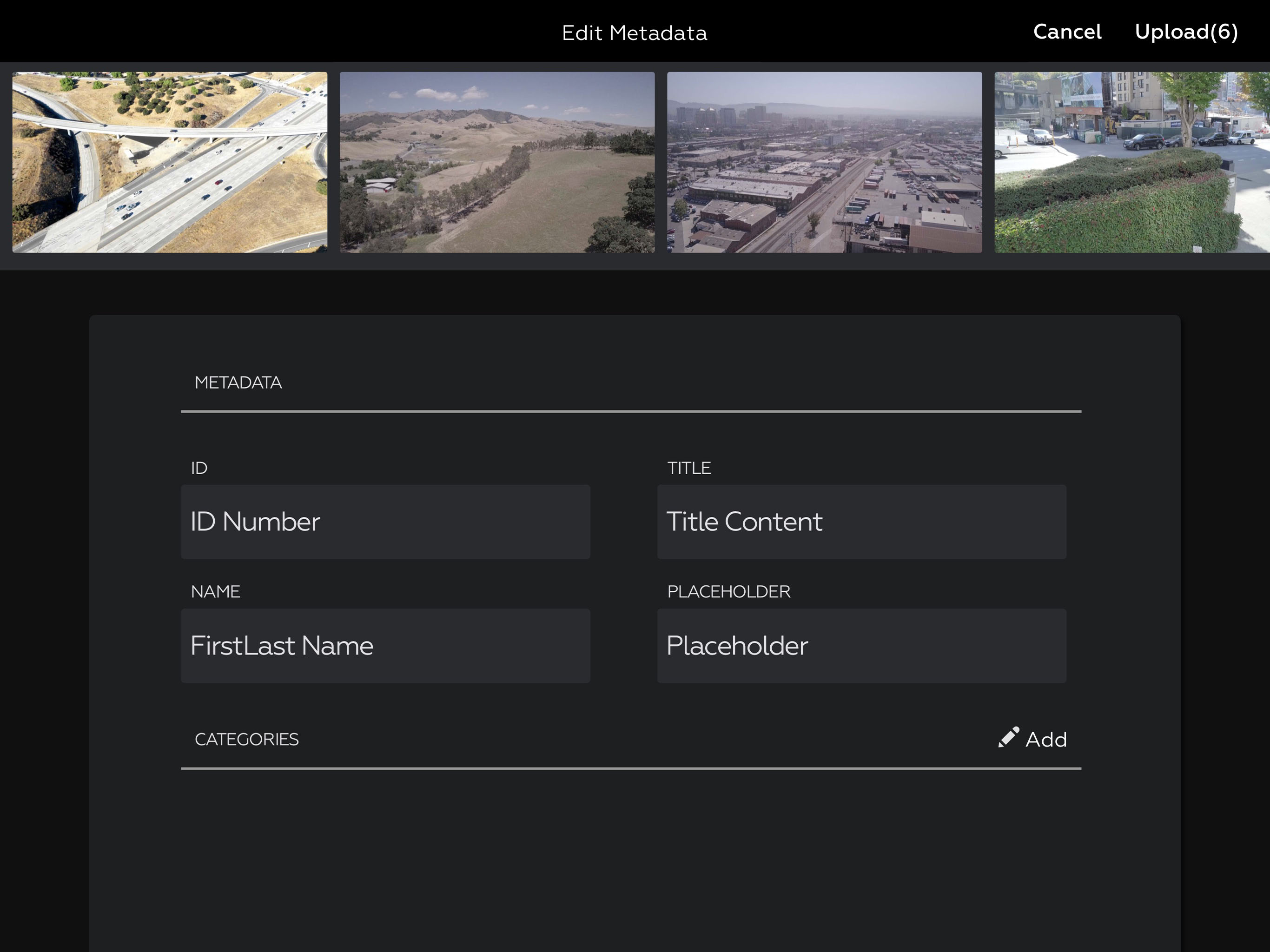Click Upload(6) to upload files
1270x952 pixels.
pos(1186,32)
